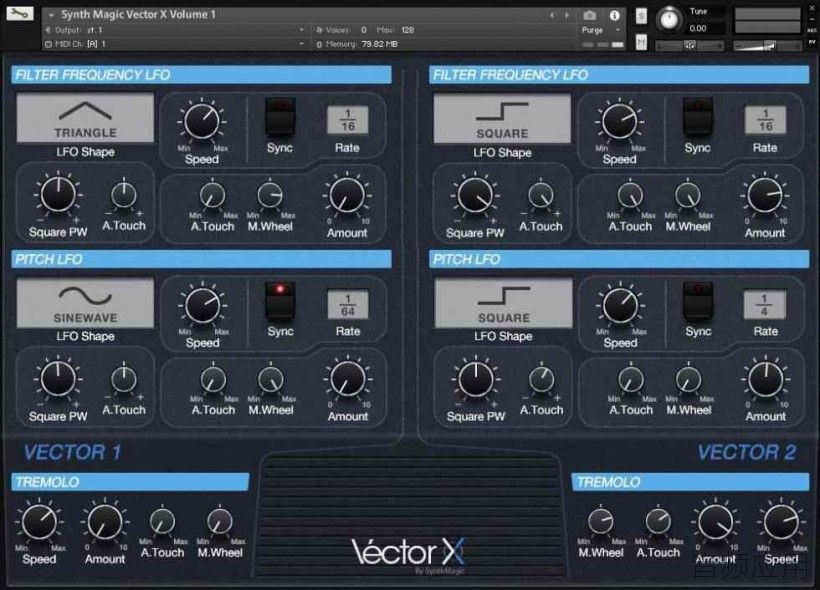This screenshot has height=590, width=820.
Task: Click M.Wheel knob in Vector 2 Tremolo
Action: click(x=601, y=522)
